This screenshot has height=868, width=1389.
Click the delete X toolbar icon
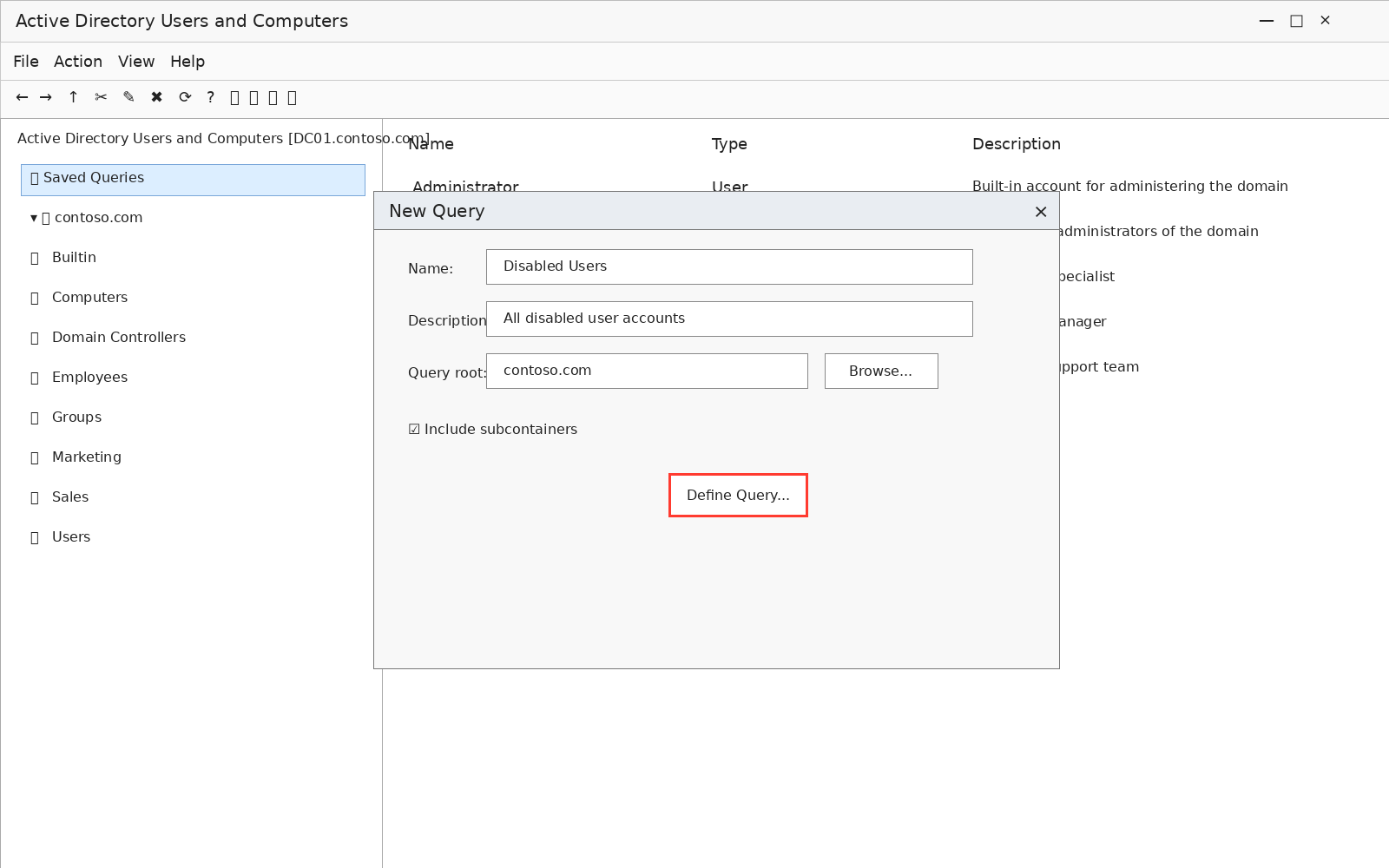click(x=157, y=97)
